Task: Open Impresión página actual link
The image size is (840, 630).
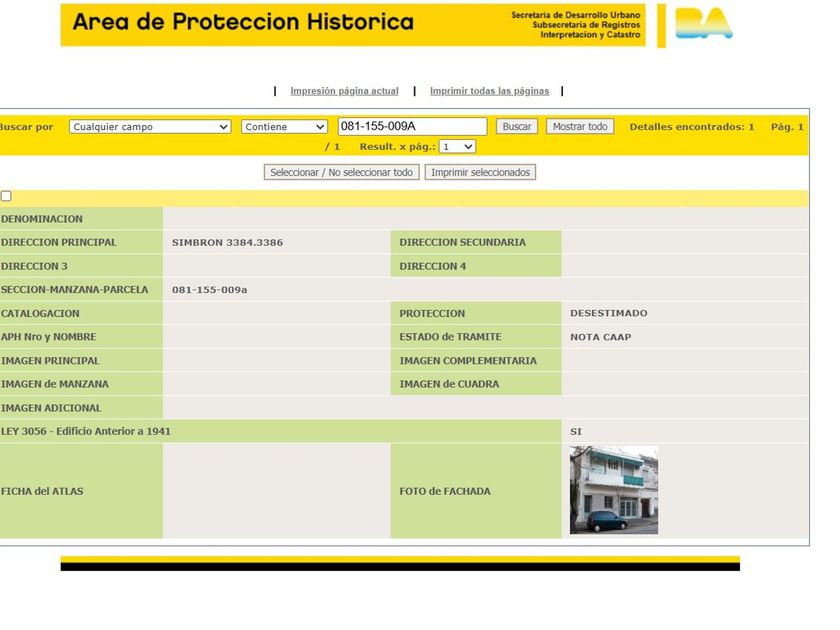Action: click(x=344, y=91)
